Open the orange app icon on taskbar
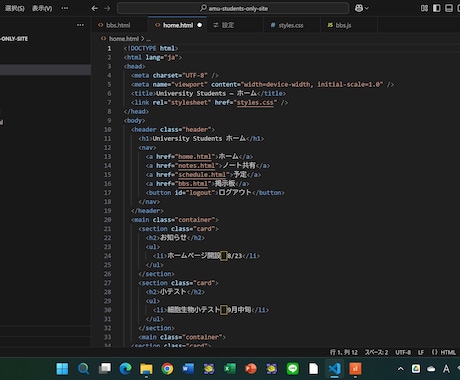Image resolution: width=460 pixels, height=380 pixels. 355,369
